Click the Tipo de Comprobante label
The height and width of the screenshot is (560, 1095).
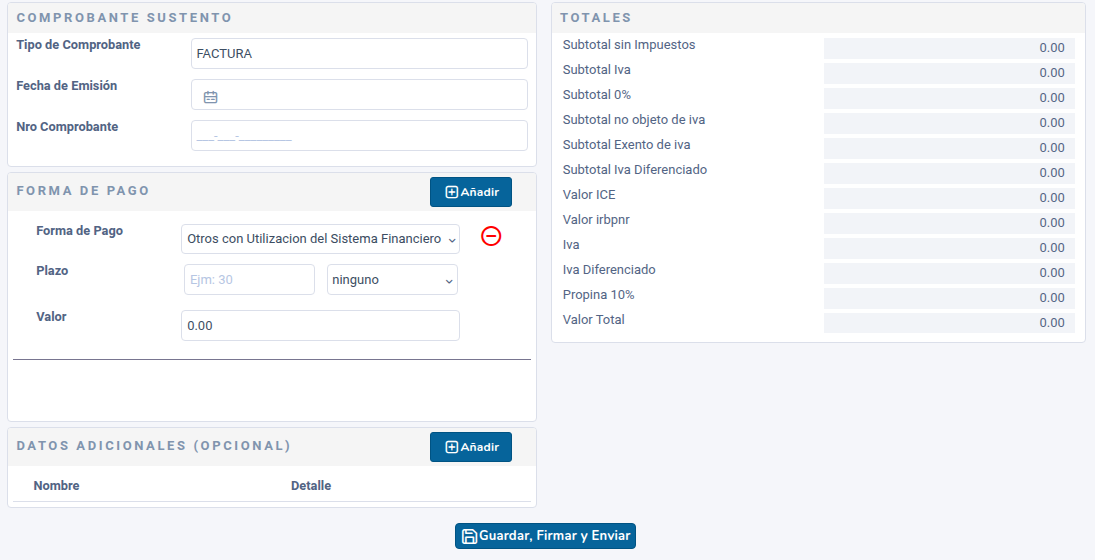78,45
